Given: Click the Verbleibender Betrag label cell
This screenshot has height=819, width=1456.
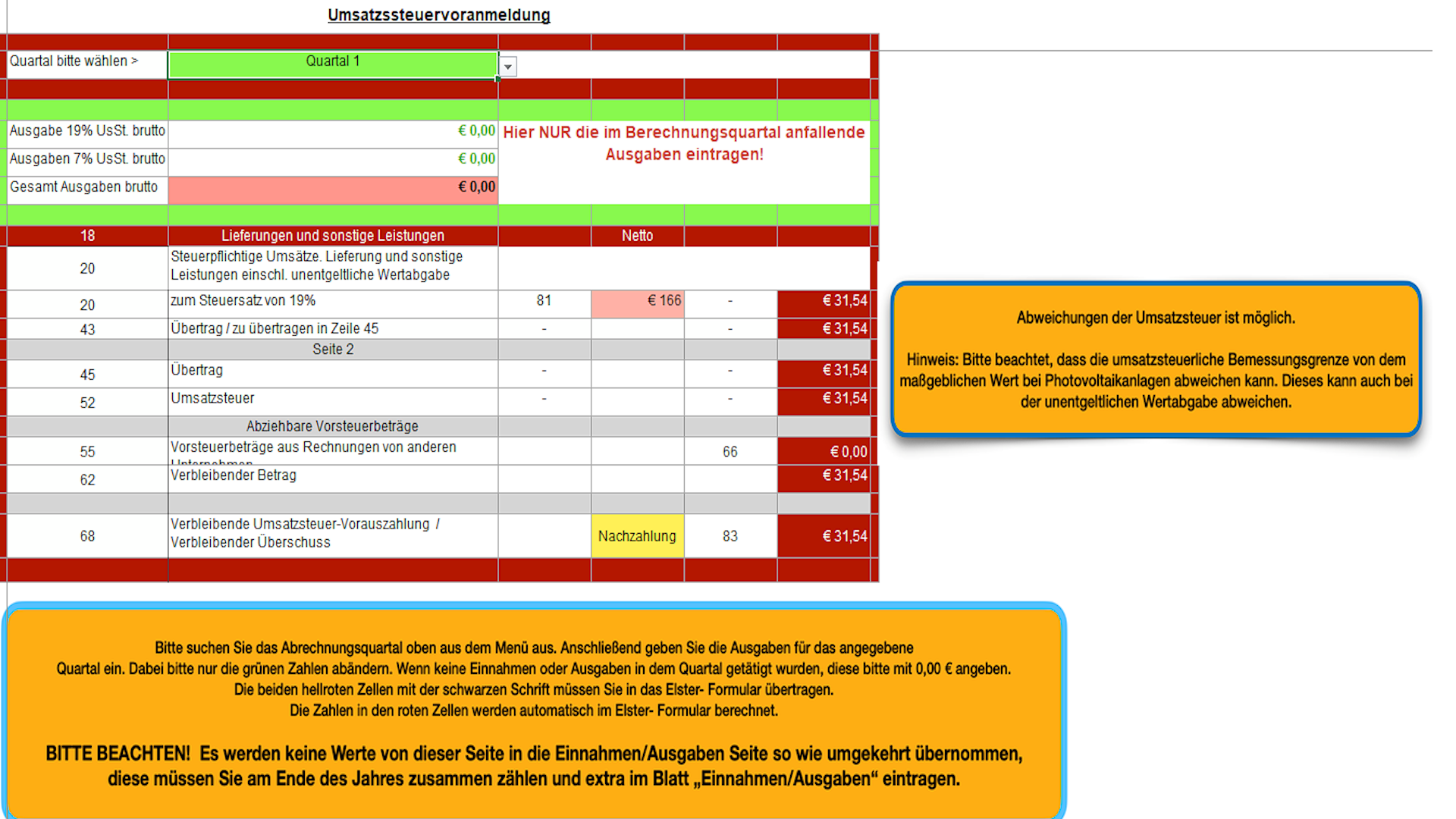Looking at the screenshot, I should click(x=332, y=478).
